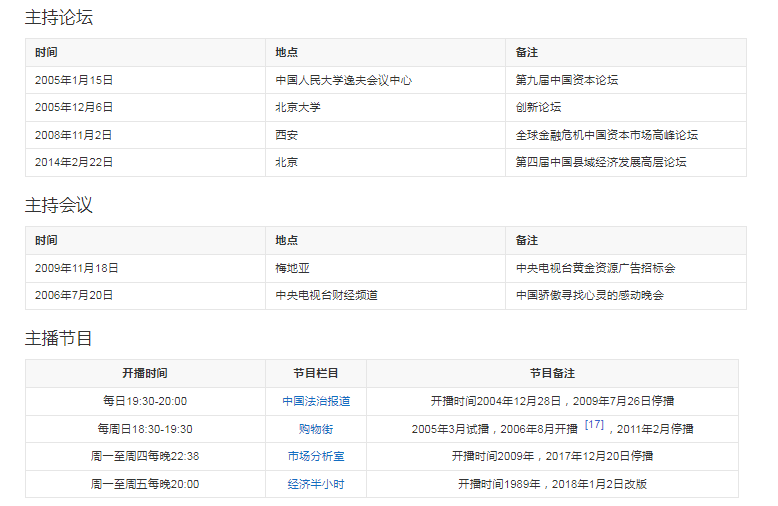Click the 主持会议 section heading
The width and height of the screenshot is (778, 506).
pos(59,205)
